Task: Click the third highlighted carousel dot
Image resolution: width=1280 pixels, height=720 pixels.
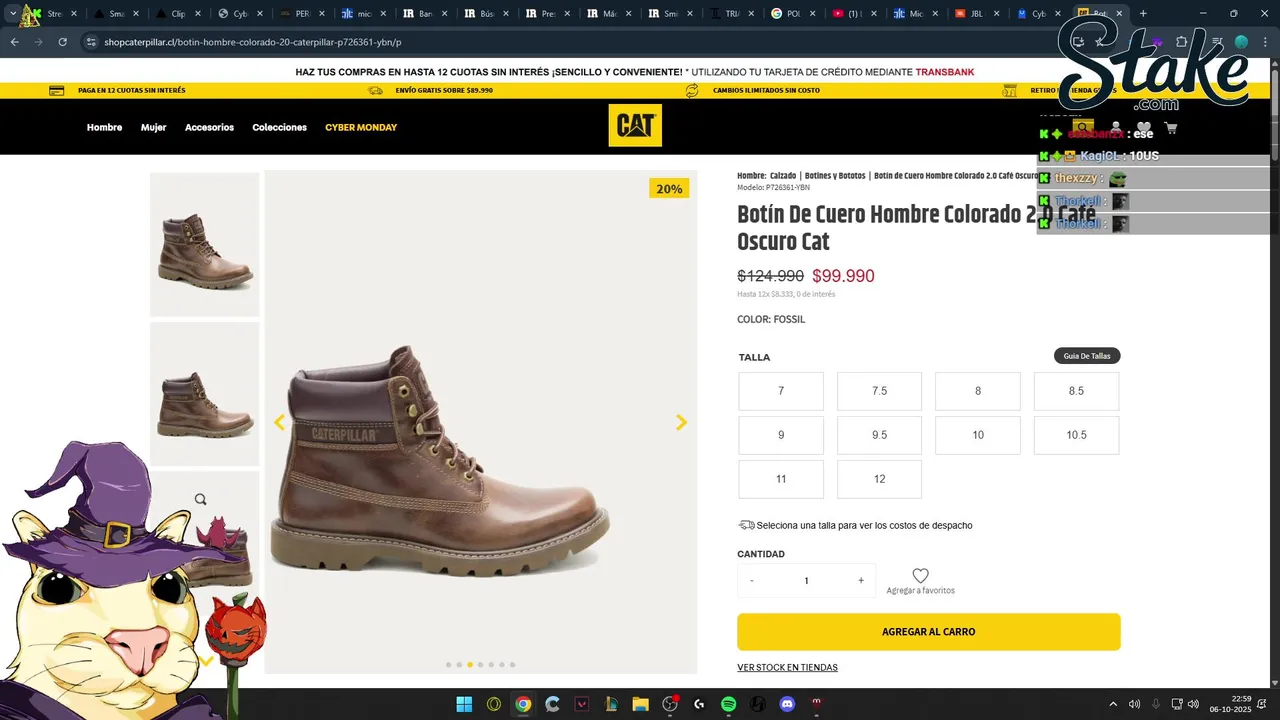Action: click(470, 665)
